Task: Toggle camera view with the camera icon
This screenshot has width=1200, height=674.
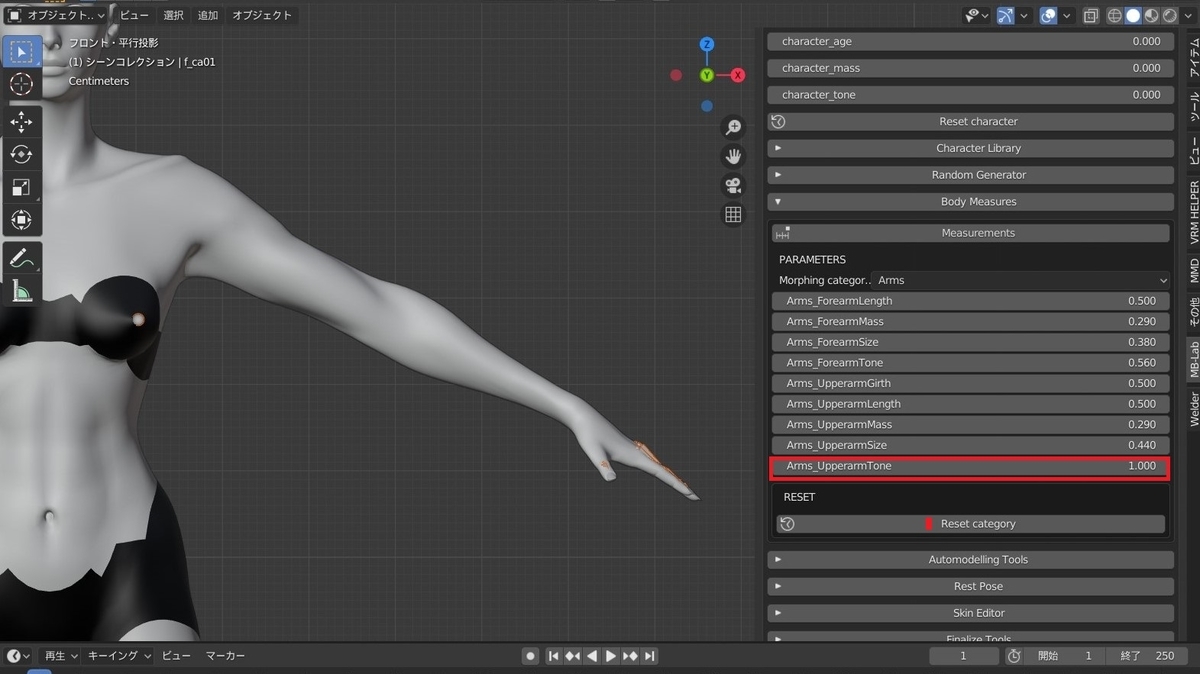Action: (x=733, y=185)
